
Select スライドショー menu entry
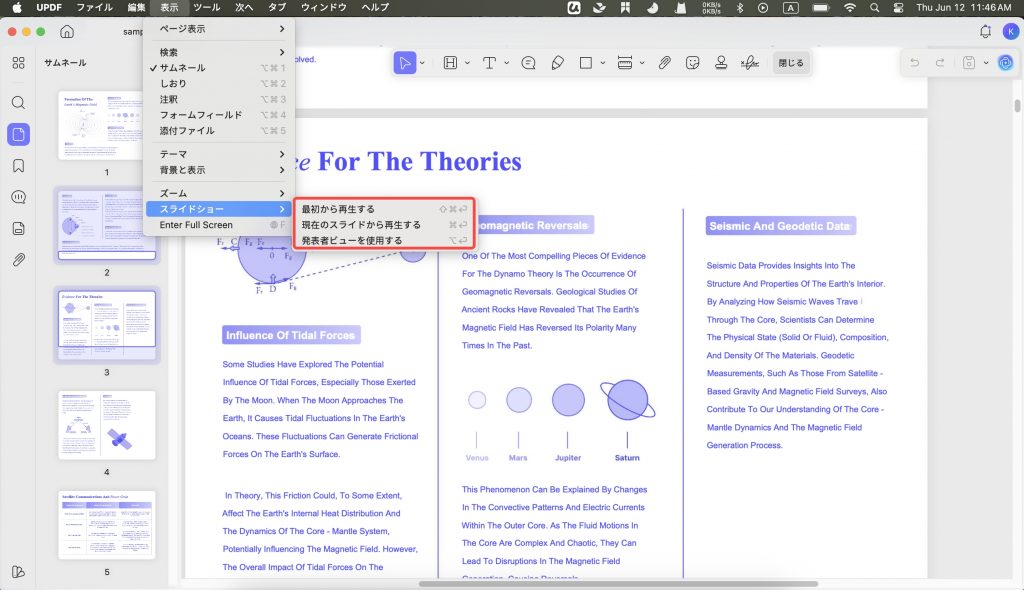[219, 209]
